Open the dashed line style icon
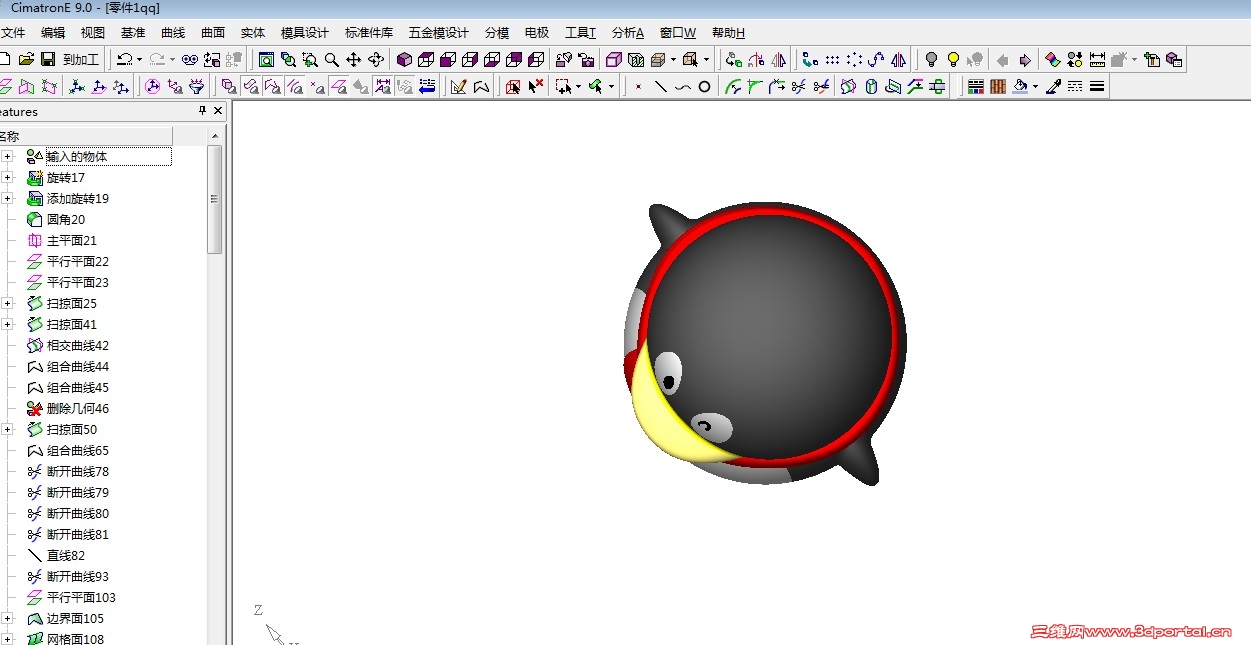Image resolution: width=1251 pixels, height=645 pixels. coord(1075,87)
